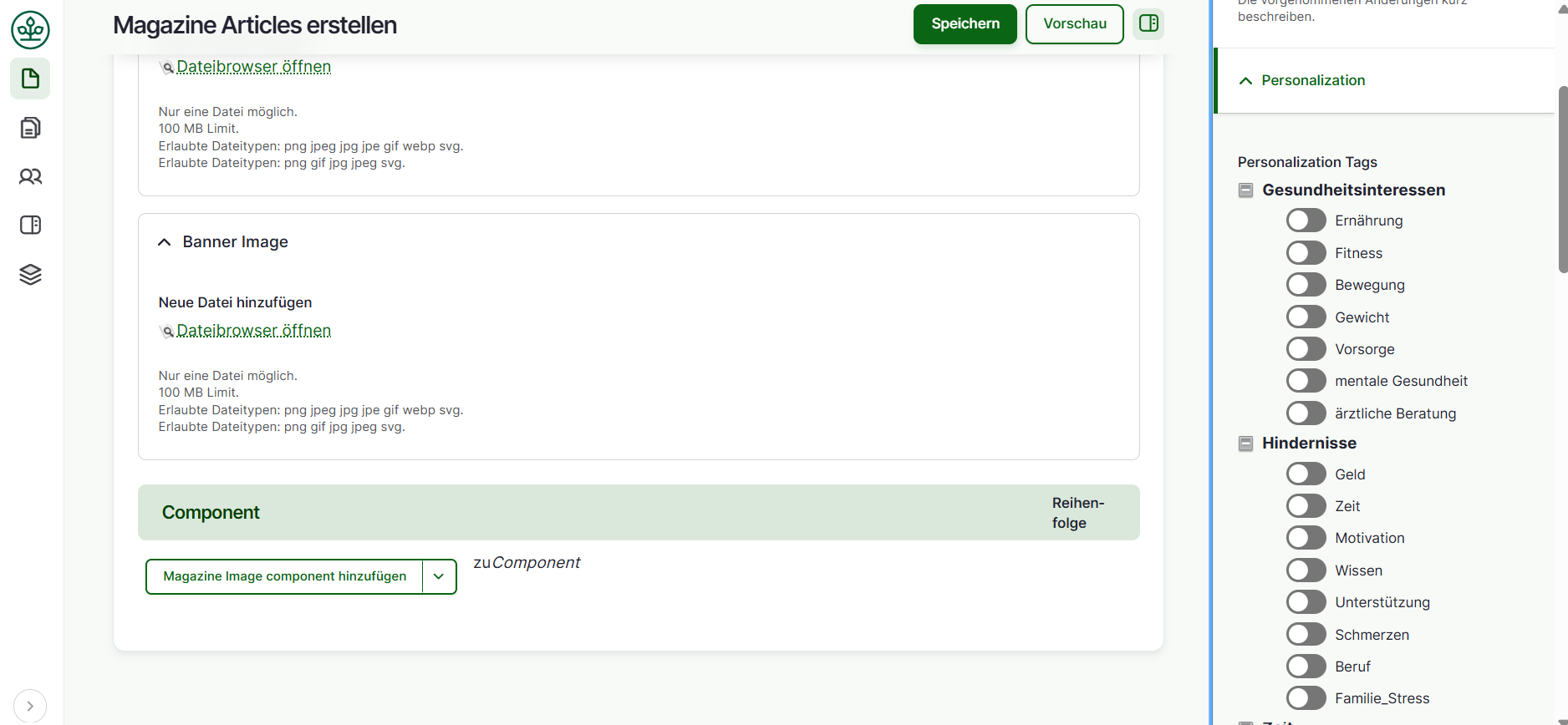
Task: Click the right panel vertical scrollbar
Action: [1562, 180]
